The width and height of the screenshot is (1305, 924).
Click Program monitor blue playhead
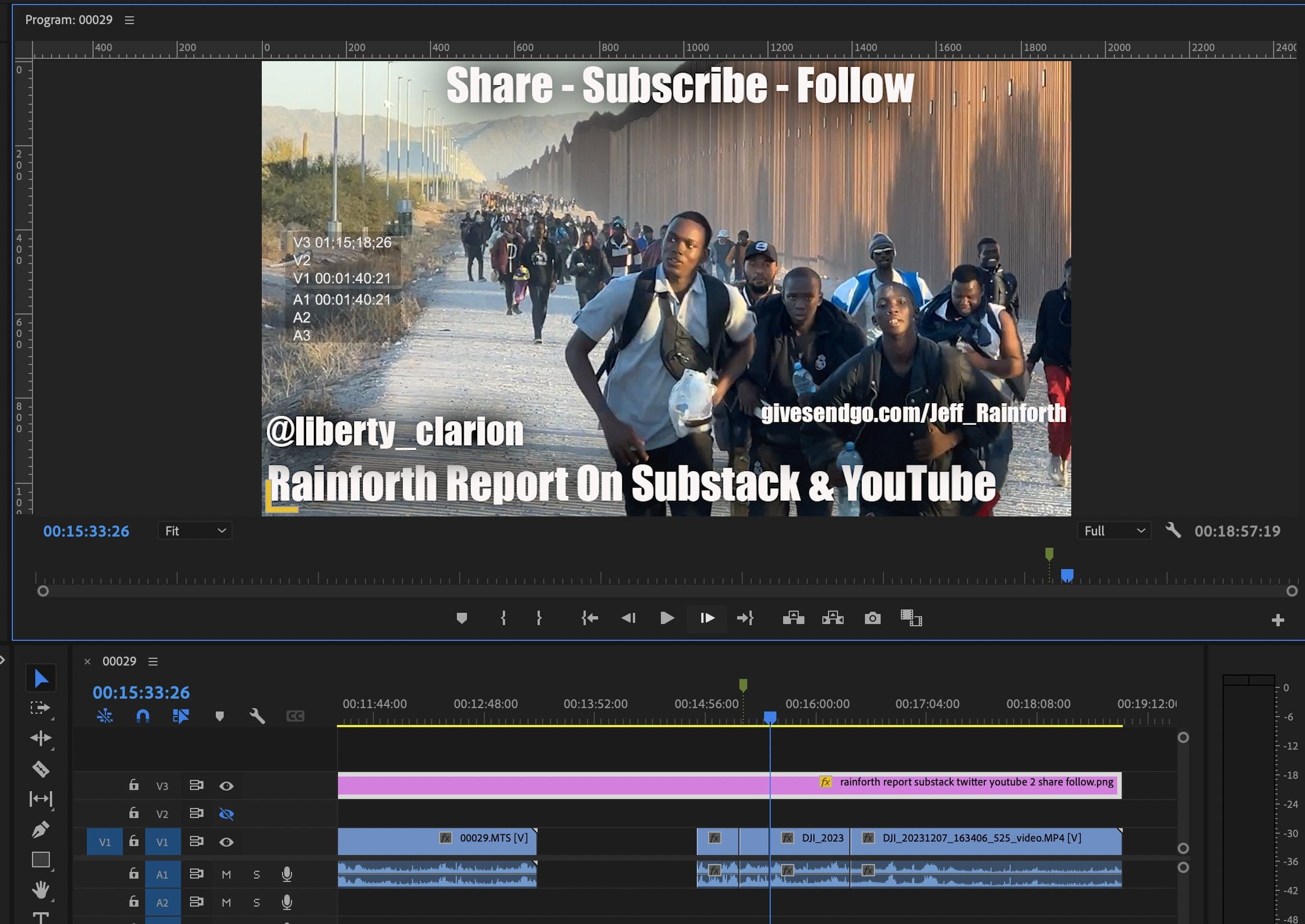coord(1067,575)
